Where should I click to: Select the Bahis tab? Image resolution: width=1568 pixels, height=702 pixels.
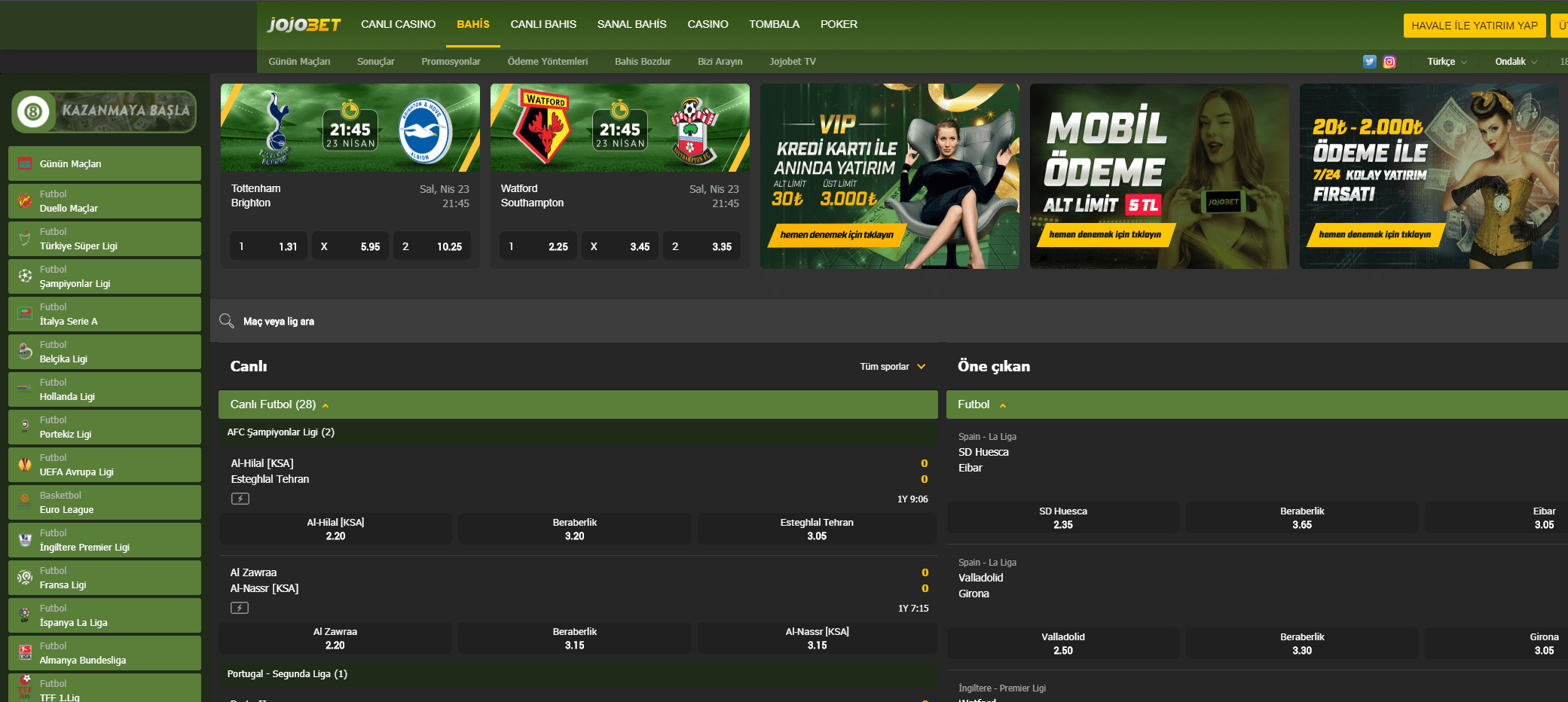[473, 24]
